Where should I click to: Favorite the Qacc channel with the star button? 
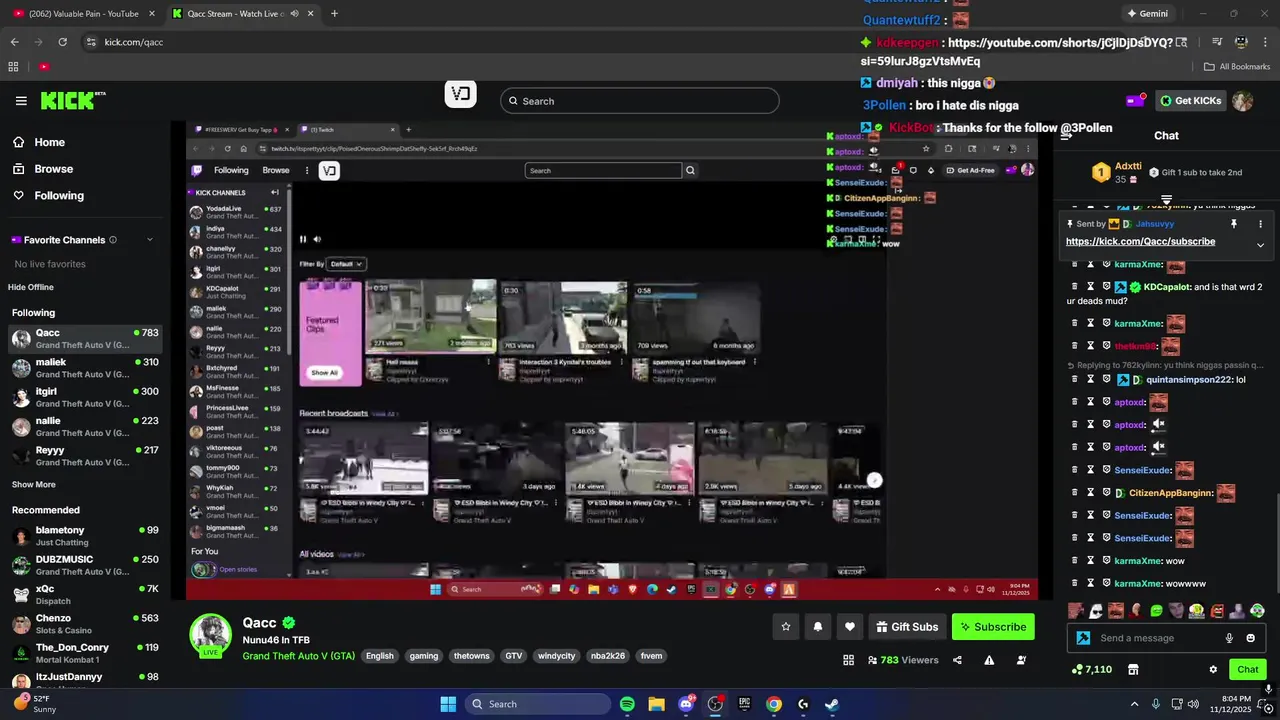click(x=786, y=627)
